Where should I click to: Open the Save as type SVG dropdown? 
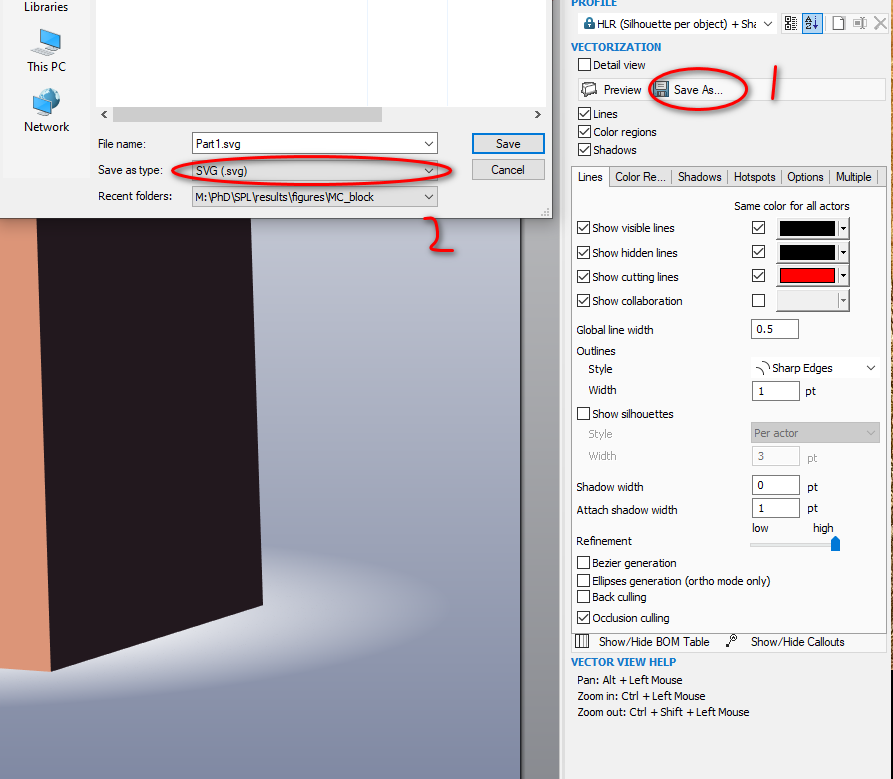coord(315,170)
